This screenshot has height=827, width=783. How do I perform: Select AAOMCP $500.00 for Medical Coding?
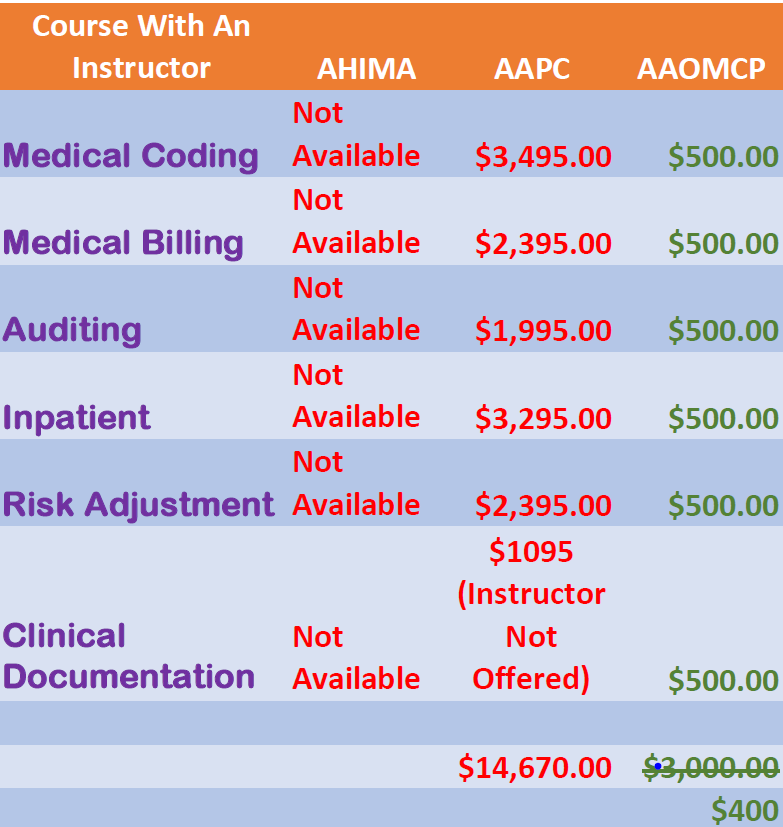(x=723, y=157)
